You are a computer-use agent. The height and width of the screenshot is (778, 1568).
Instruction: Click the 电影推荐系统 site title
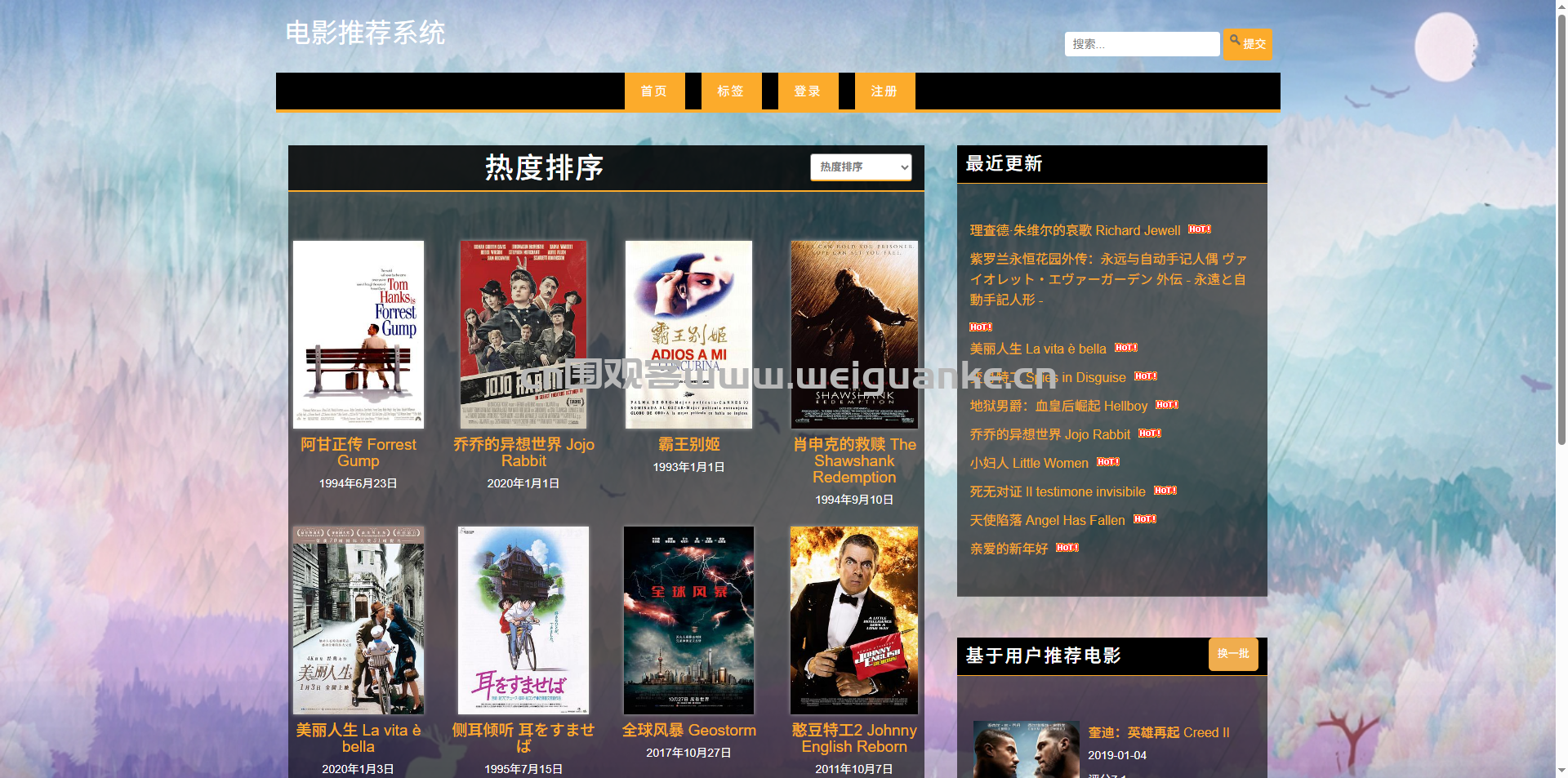[365, 33]
